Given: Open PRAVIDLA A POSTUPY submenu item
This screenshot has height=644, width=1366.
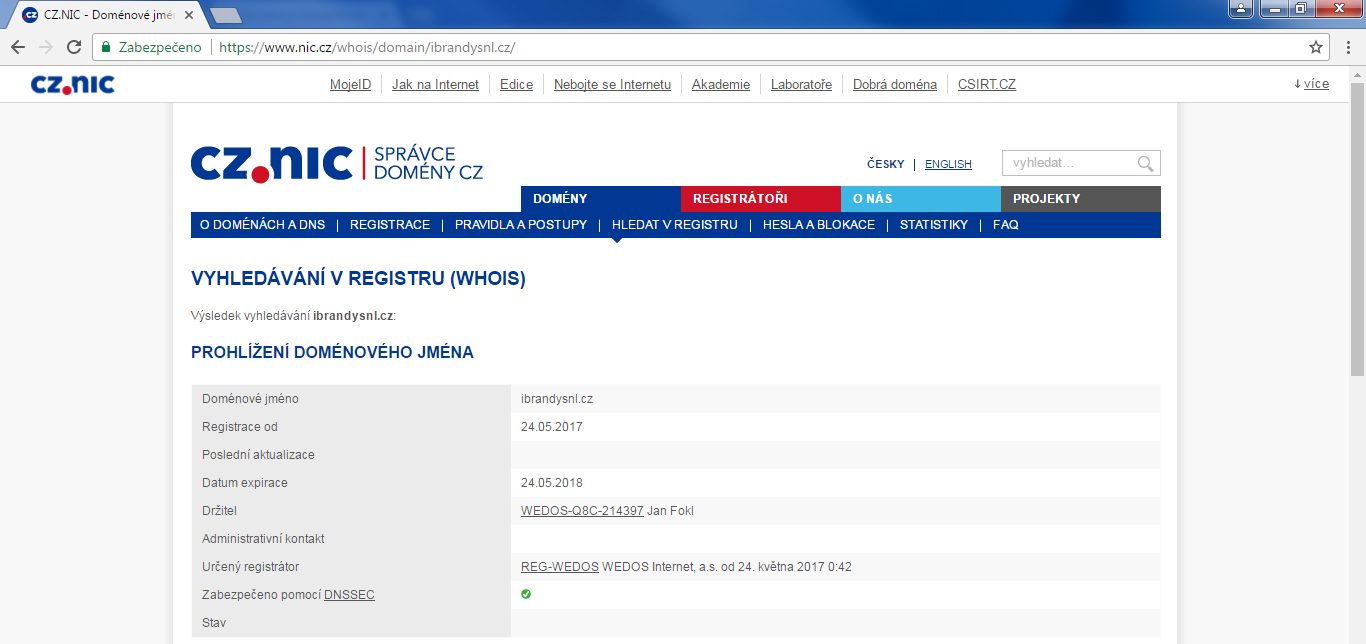Looking at the screenshot, I should click(521, 225).
